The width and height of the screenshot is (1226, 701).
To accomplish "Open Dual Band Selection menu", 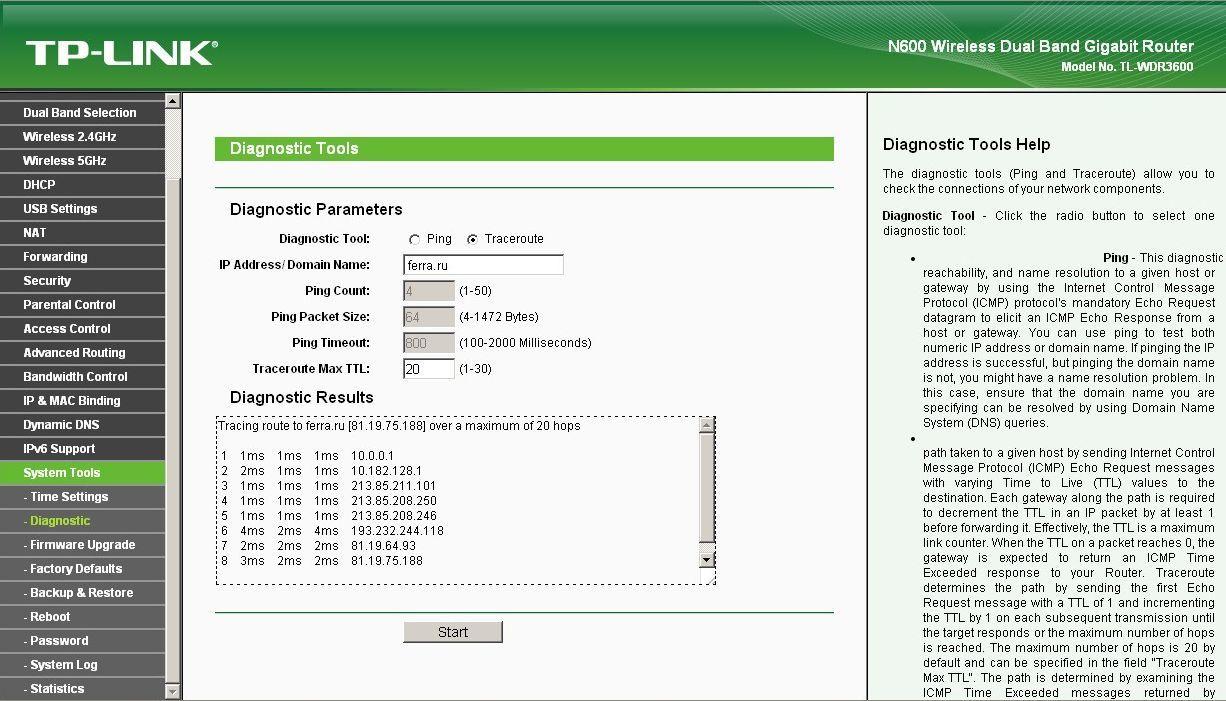I will point(80,113).
